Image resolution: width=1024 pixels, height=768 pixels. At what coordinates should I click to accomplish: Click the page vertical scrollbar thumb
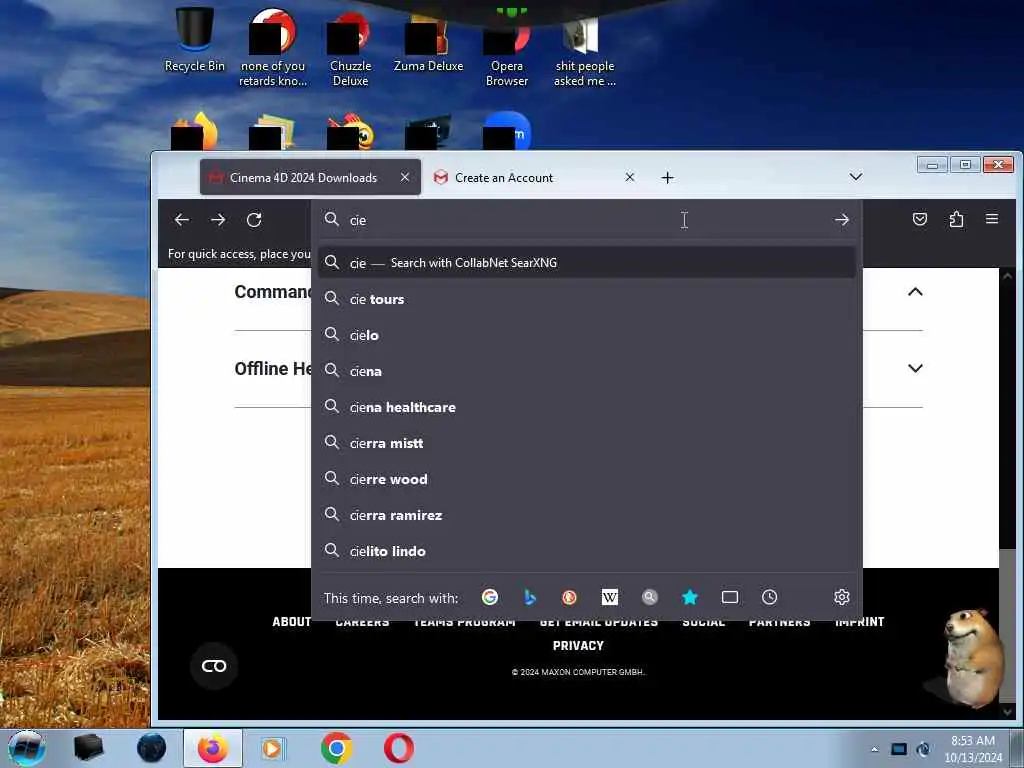pos(1006,625)
